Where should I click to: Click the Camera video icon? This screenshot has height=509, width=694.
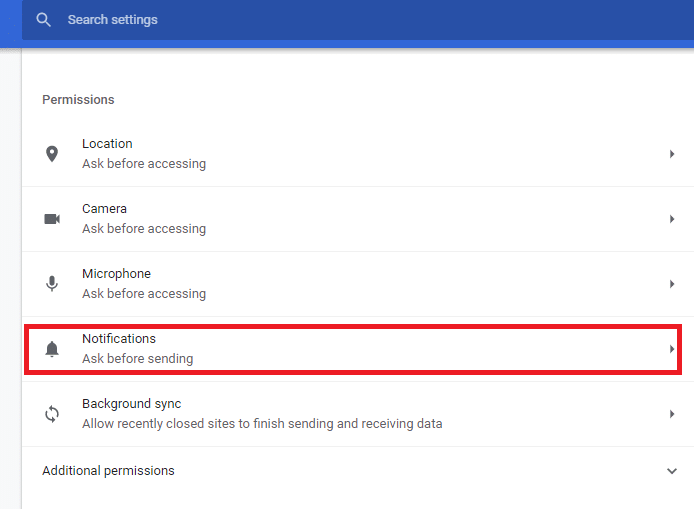pos(52,219)
